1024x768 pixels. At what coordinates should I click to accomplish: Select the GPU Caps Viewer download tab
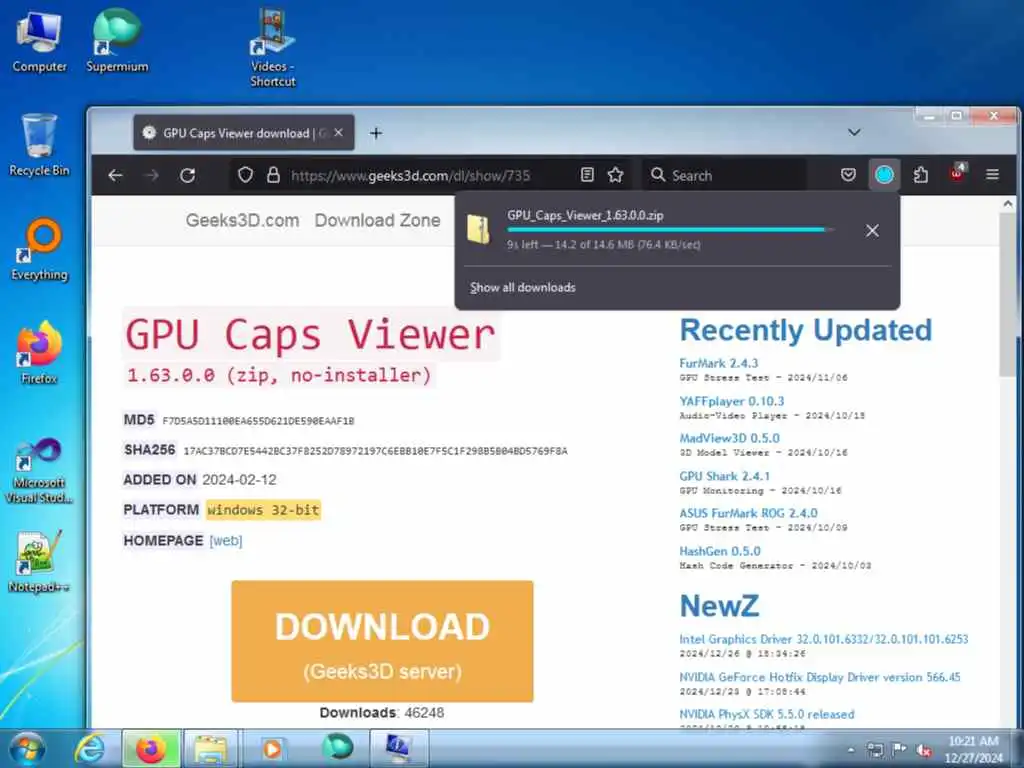coord(244,133)
